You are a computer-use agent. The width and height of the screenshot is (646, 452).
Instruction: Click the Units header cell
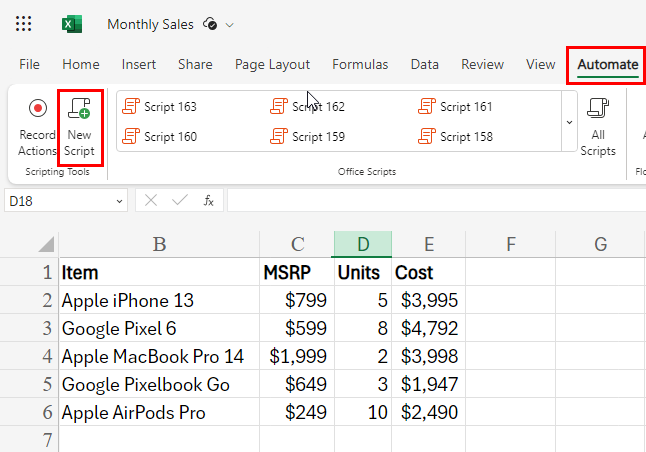363,272
